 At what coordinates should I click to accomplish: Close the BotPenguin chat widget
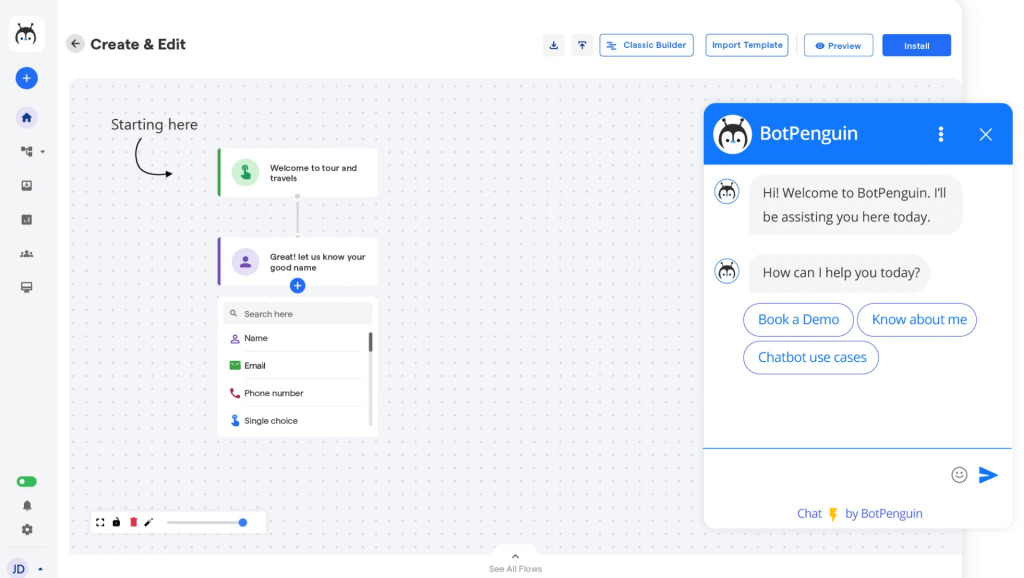tap(985, 135)
